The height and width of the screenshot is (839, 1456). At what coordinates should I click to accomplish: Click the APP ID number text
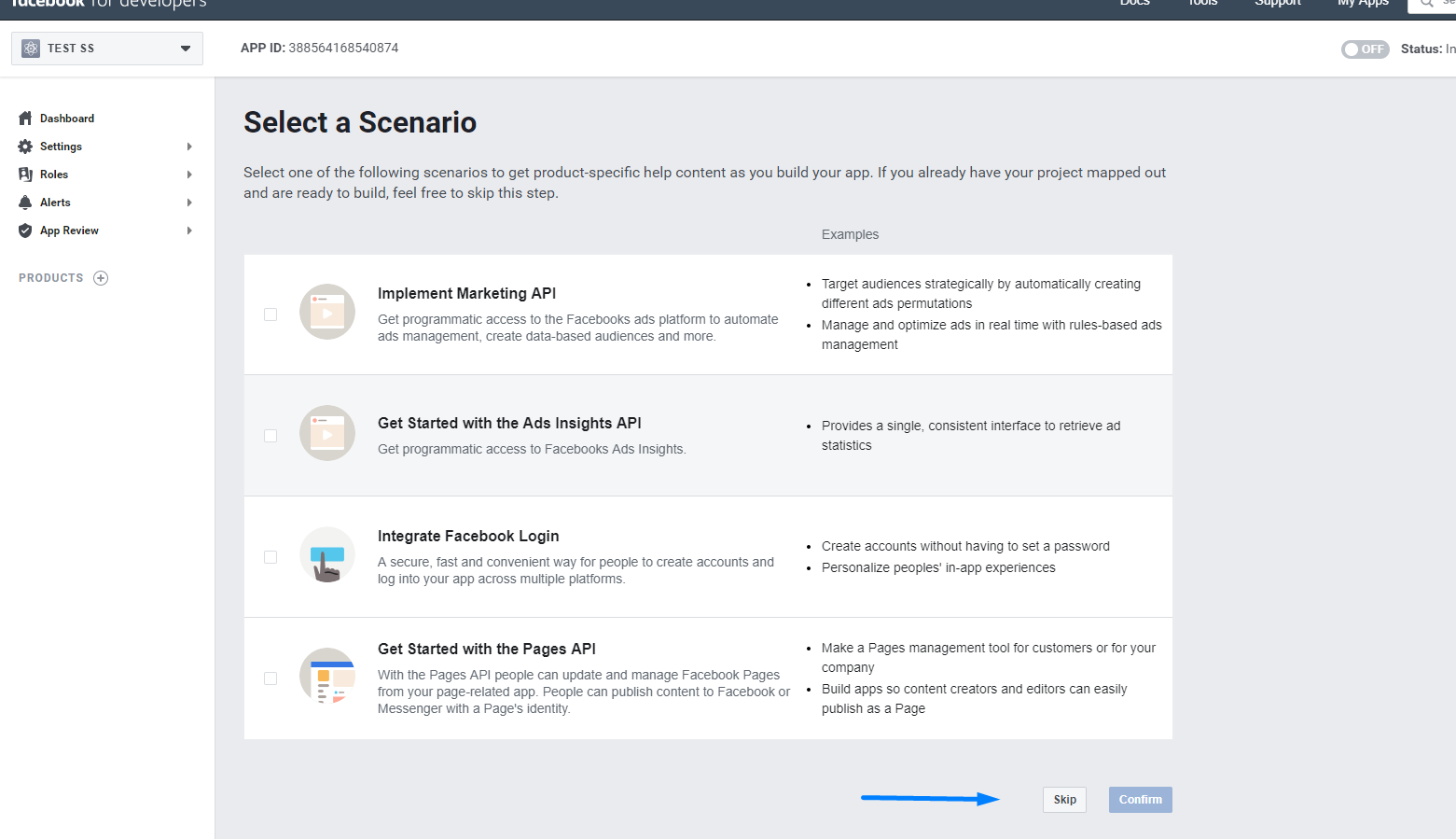coord(343,48)
